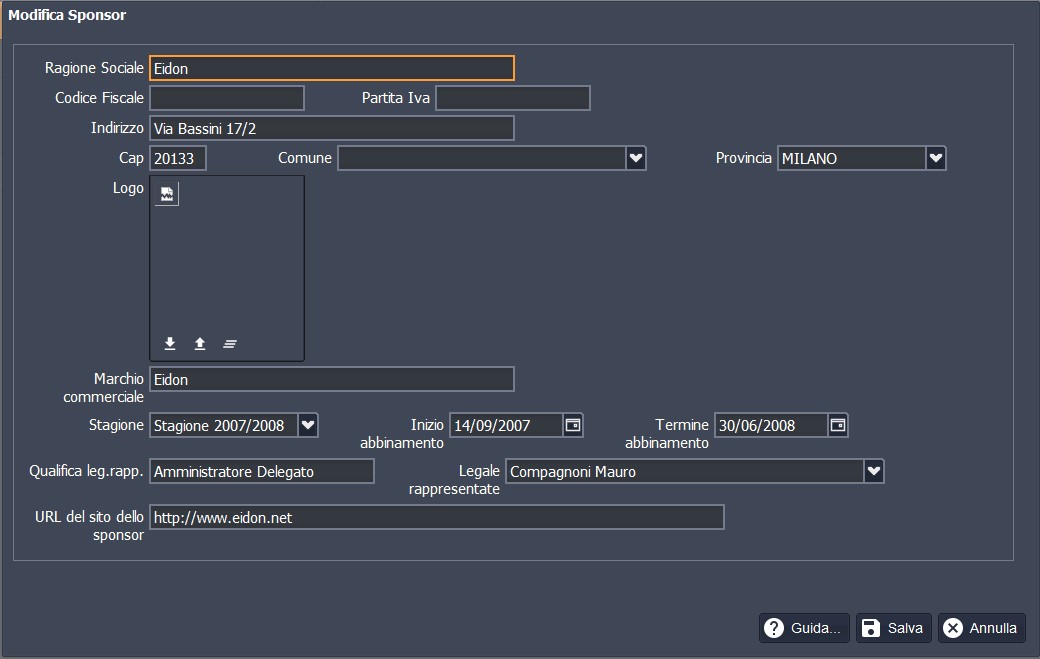Viewport: 1040px width, 659px height.
Task: Expand the Provincia dropdown arrow
Action: [x=935, y=158]
